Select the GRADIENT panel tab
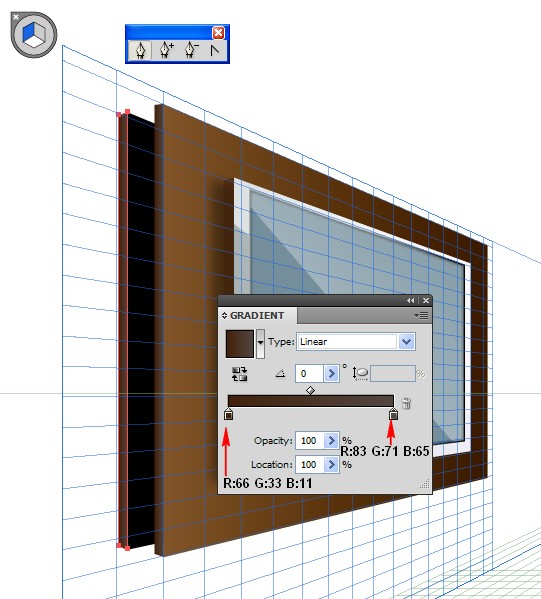Viewport: 541px width, 599px height. (257, 316)
